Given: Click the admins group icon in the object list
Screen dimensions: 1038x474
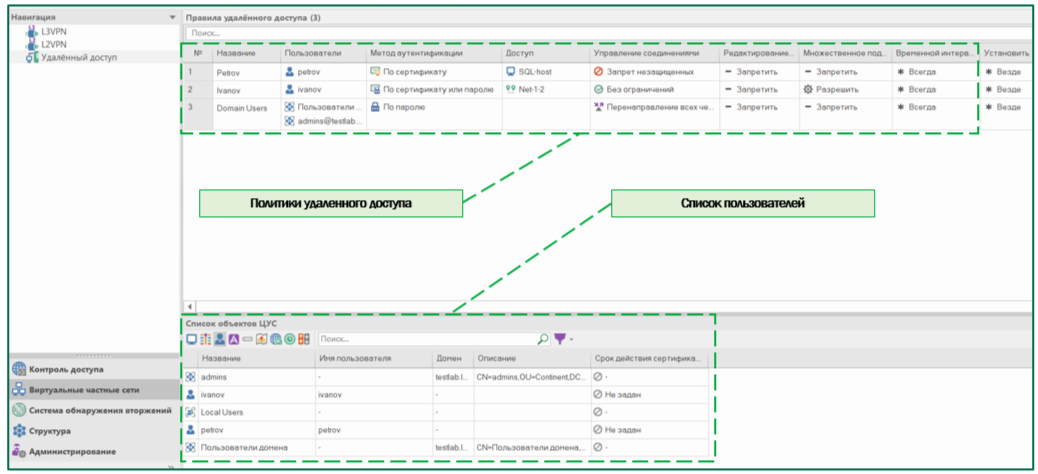Looking at the screenshot, I should coord(191,377).
